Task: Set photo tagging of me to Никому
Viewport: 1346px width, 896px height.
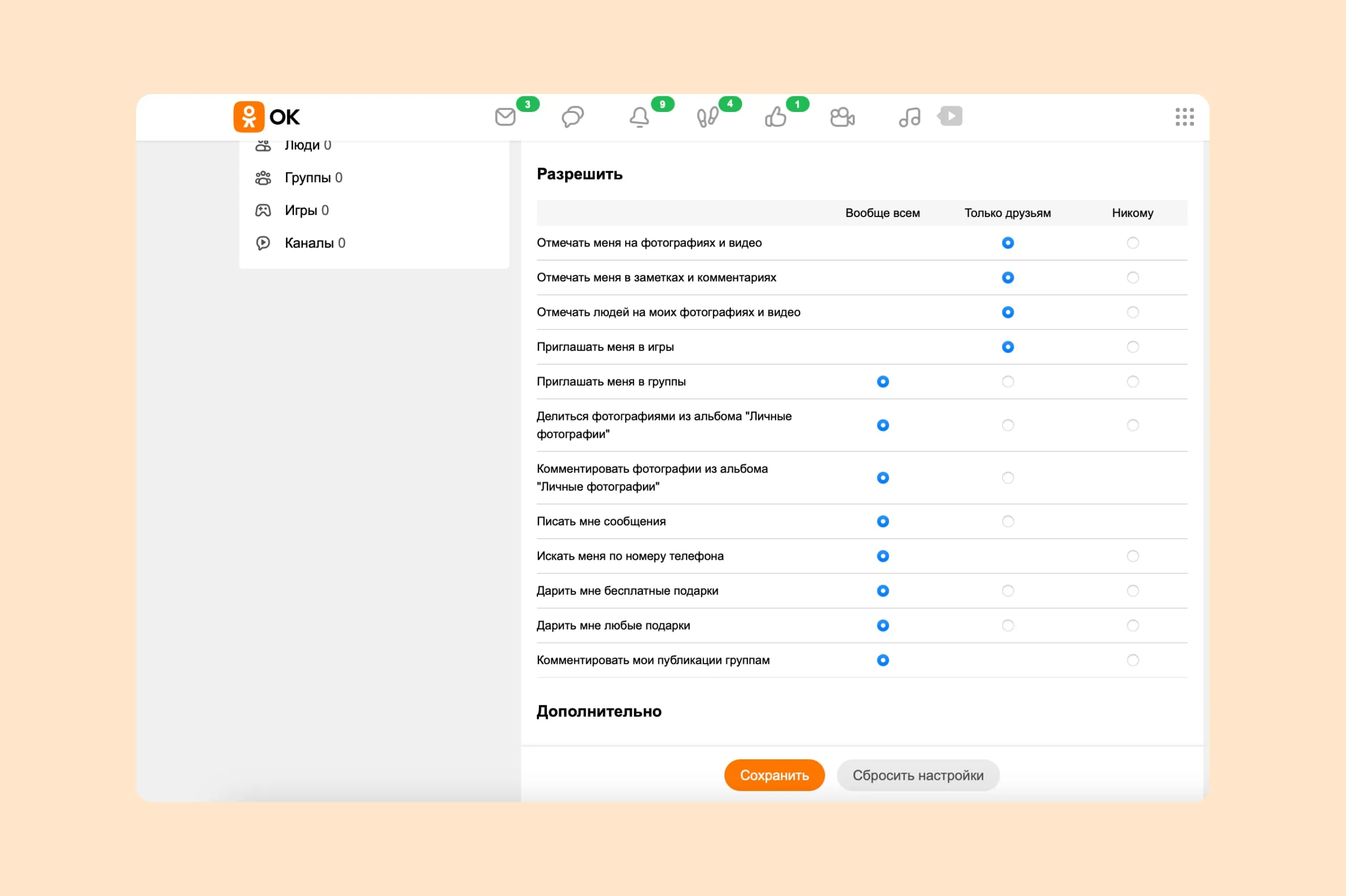Action: click(1132, 243)
